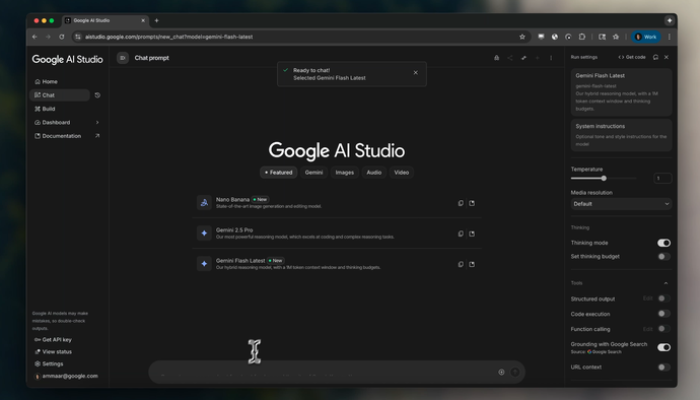Select the Audio filter chip
Image resolution: width=700 pixels, height=400 pixels.
tap(374, 172)
